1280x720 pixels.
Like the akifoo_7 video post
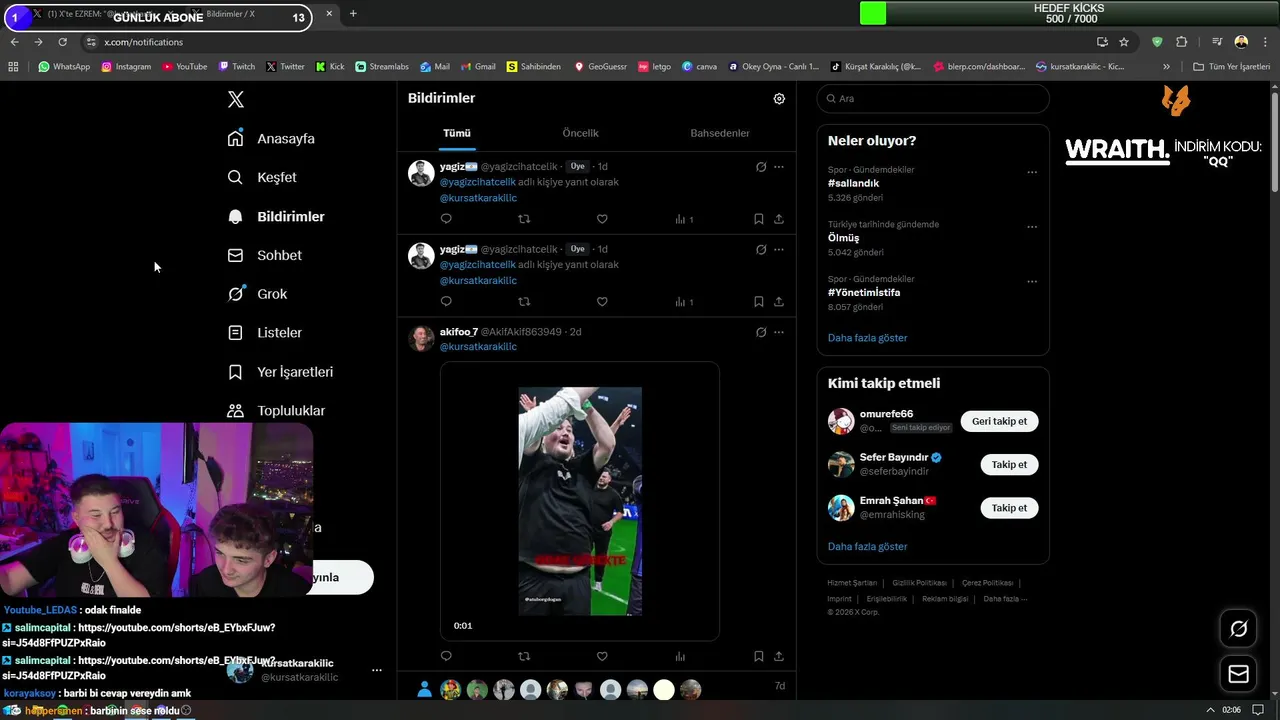tap(602, 656)
